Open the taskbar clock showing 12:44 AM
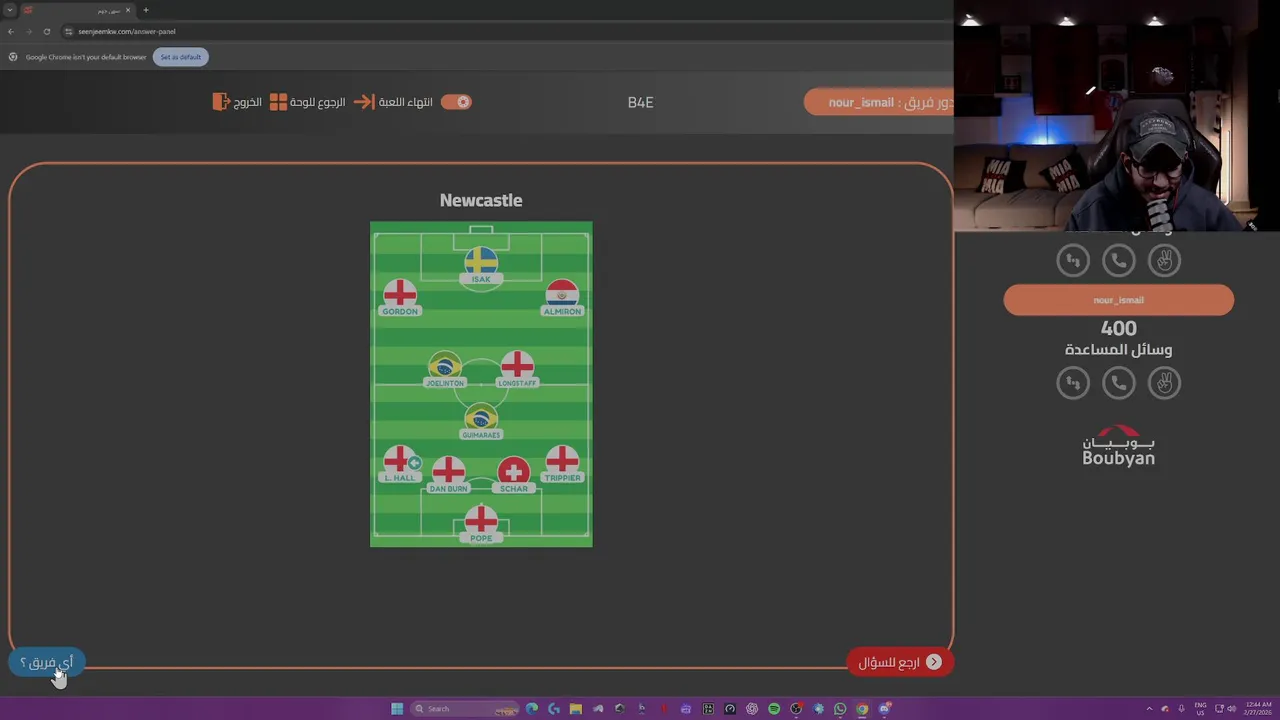This screenshot has height=720, width=1280. [1258, 708]
